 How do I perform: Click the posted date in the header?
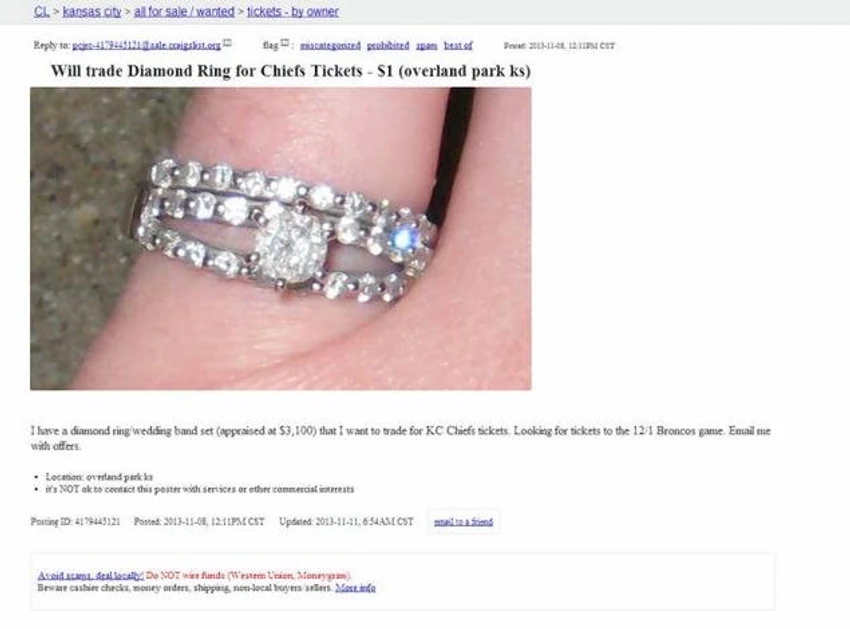coord(559,46)
